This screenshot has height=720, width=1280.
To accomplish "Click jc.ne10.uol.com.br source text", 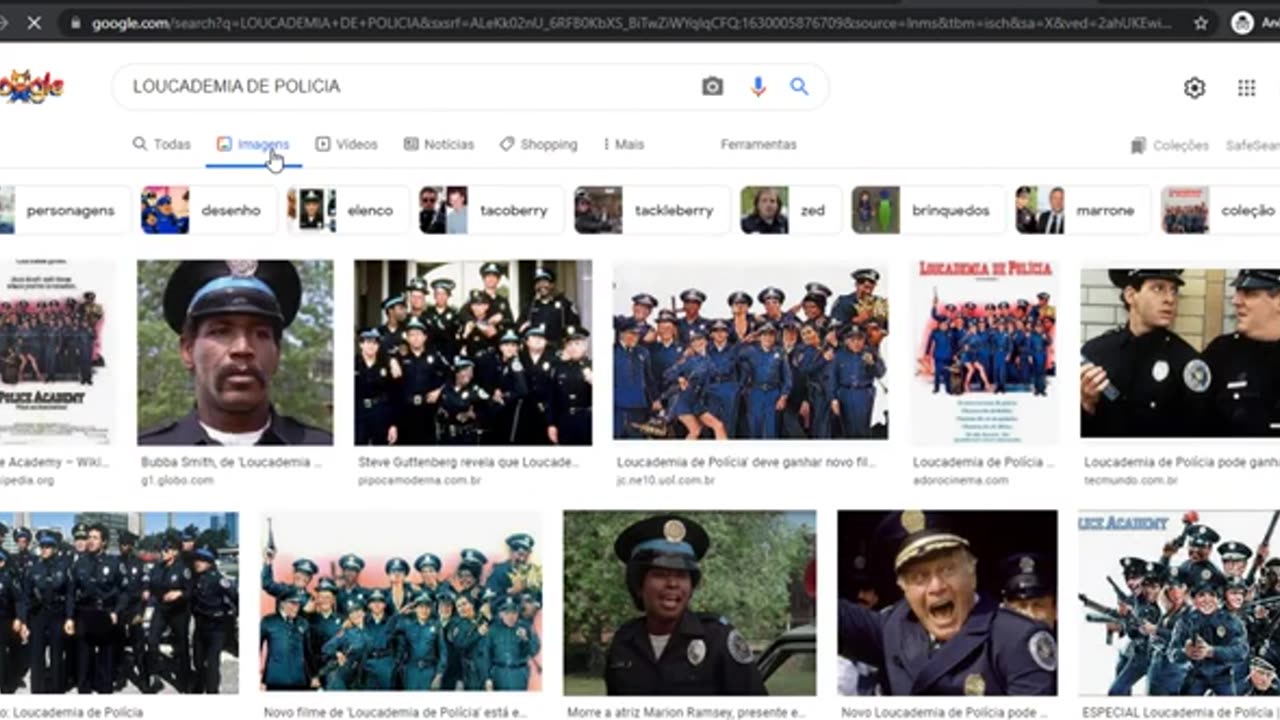I will [666, 480].
